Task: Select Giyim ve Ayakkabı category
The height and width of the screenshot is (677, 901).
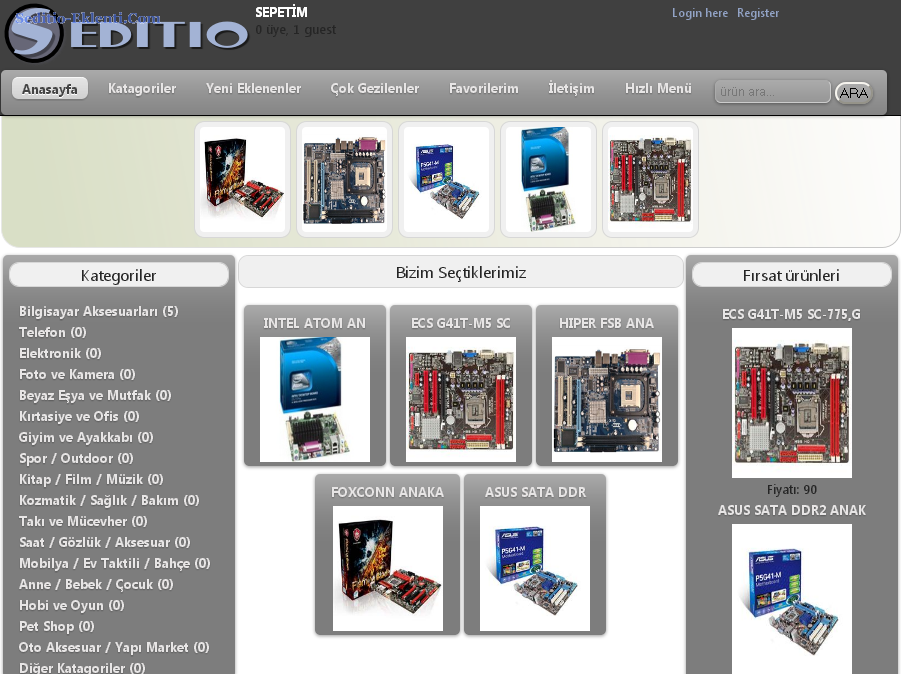Action: pos(86,437)
